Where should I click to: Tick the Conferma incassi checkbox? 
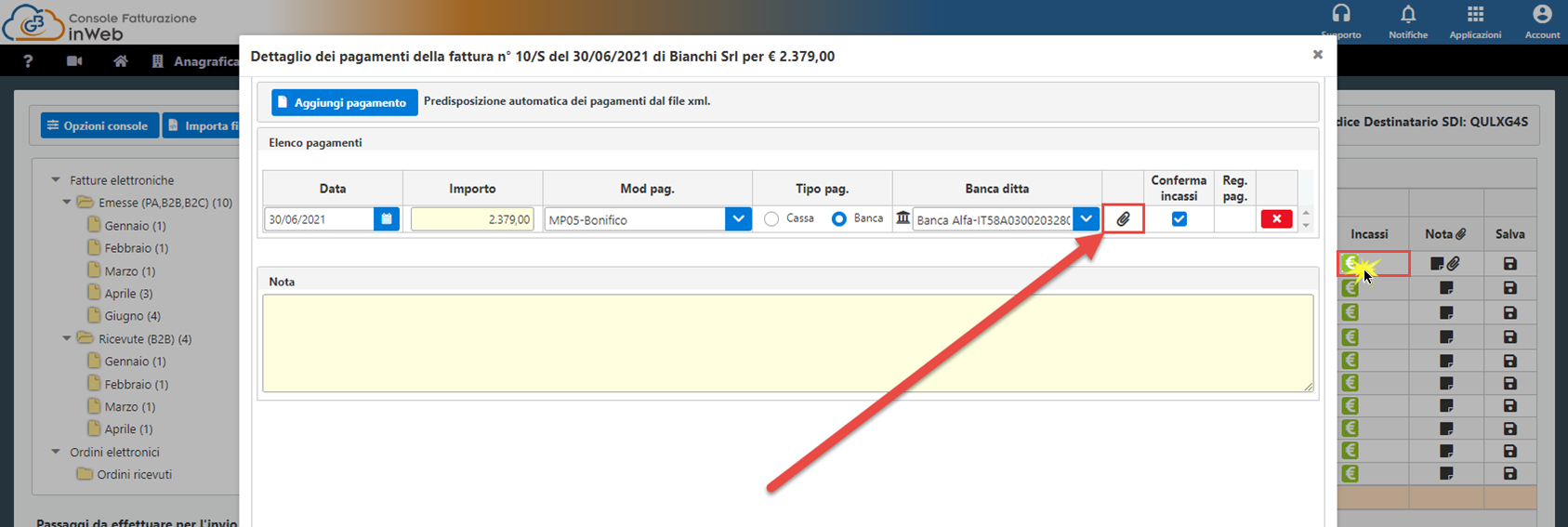tap(1179, 219)
